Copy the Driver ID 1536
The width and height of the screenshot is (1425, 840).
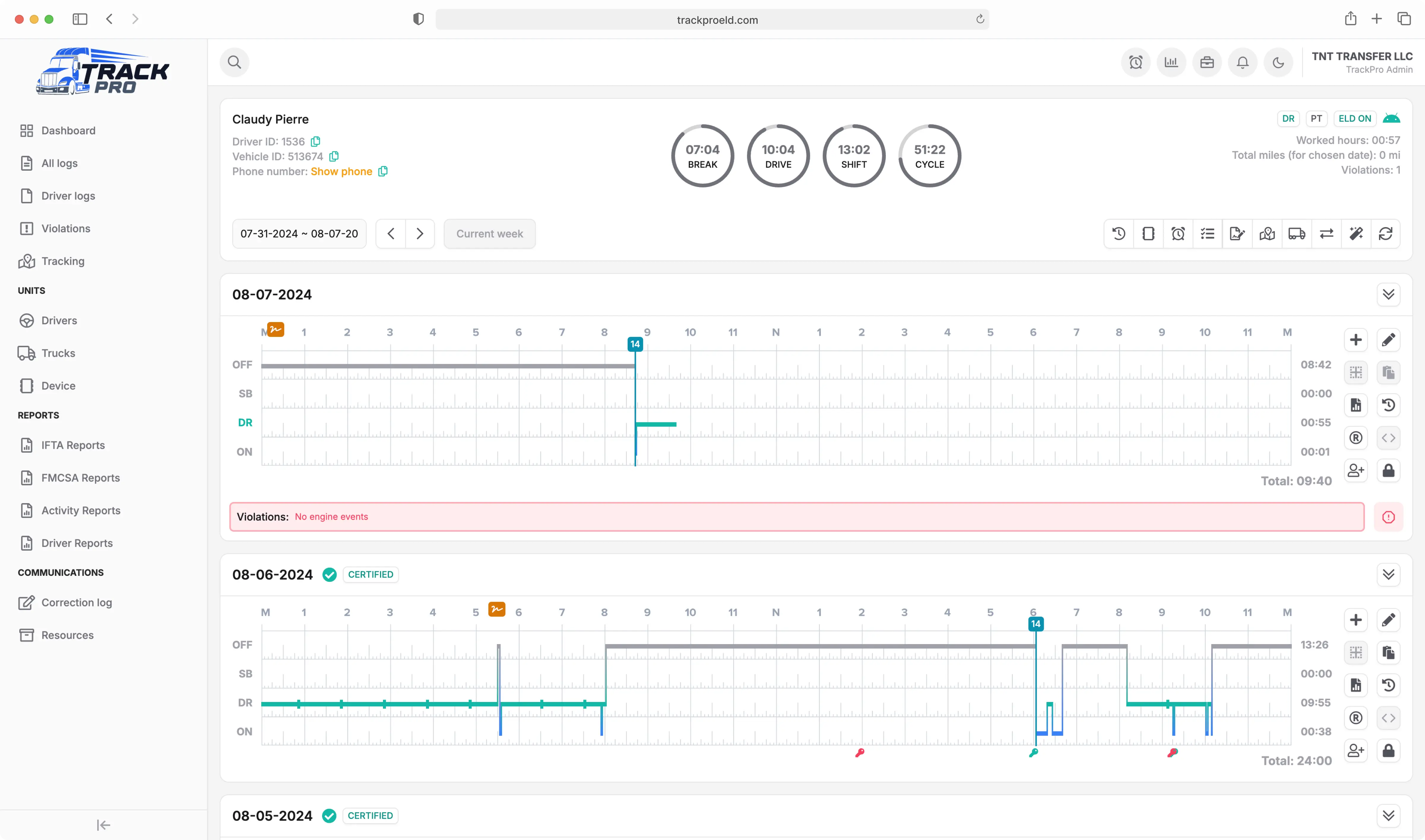315,142
